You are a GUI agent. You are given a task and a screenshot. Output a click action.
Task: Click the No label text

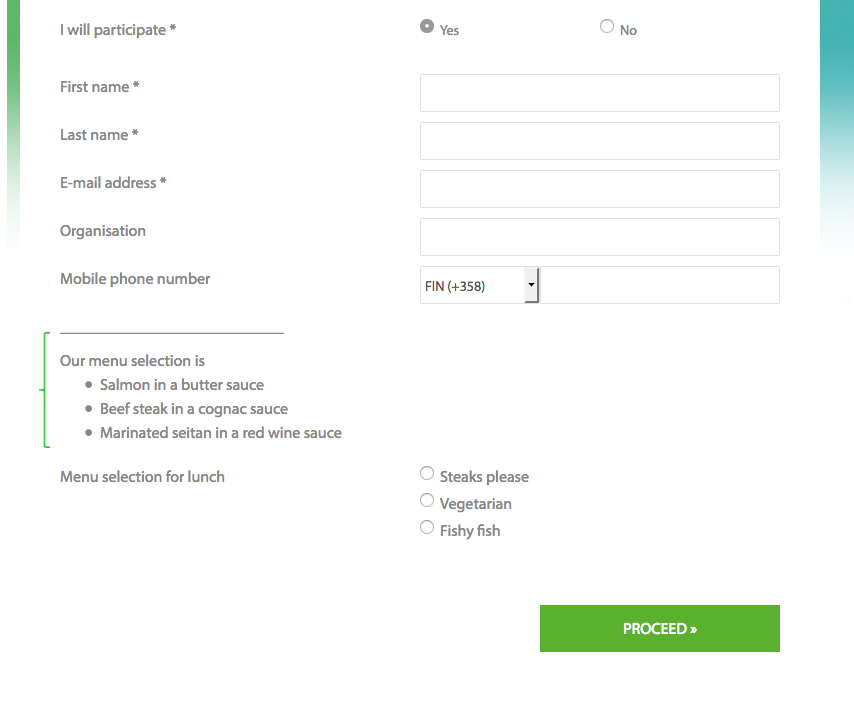[628, 31]
